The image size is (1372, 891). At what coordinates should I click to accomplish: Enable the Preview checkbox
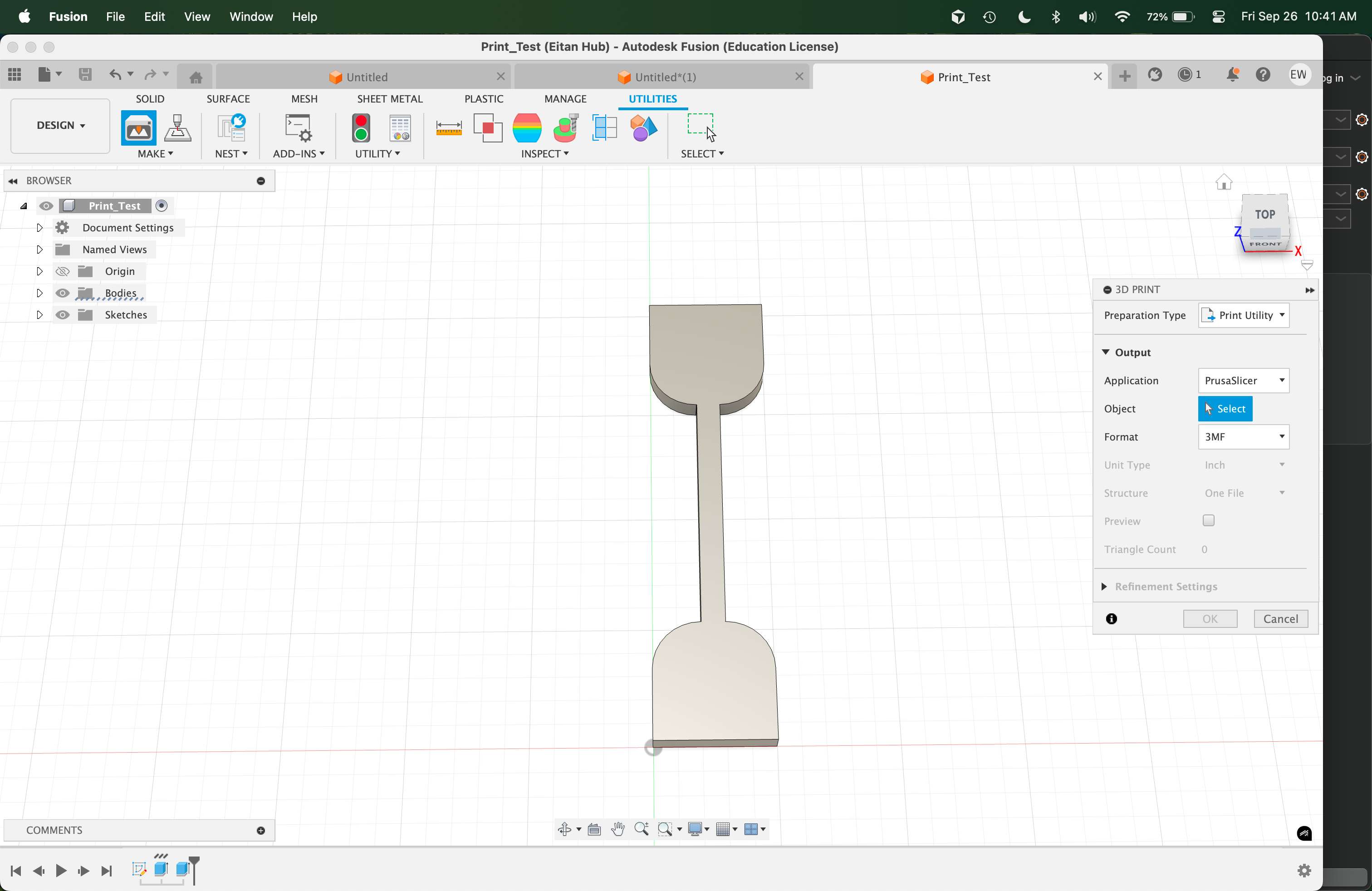pos(1208,520)
